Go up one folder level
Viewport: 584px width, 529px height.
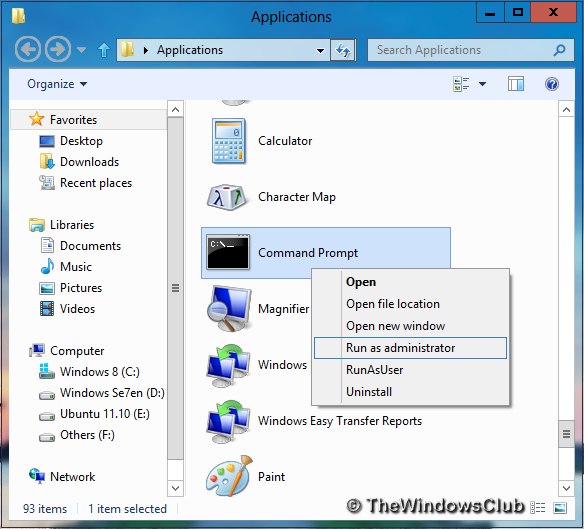104,50
